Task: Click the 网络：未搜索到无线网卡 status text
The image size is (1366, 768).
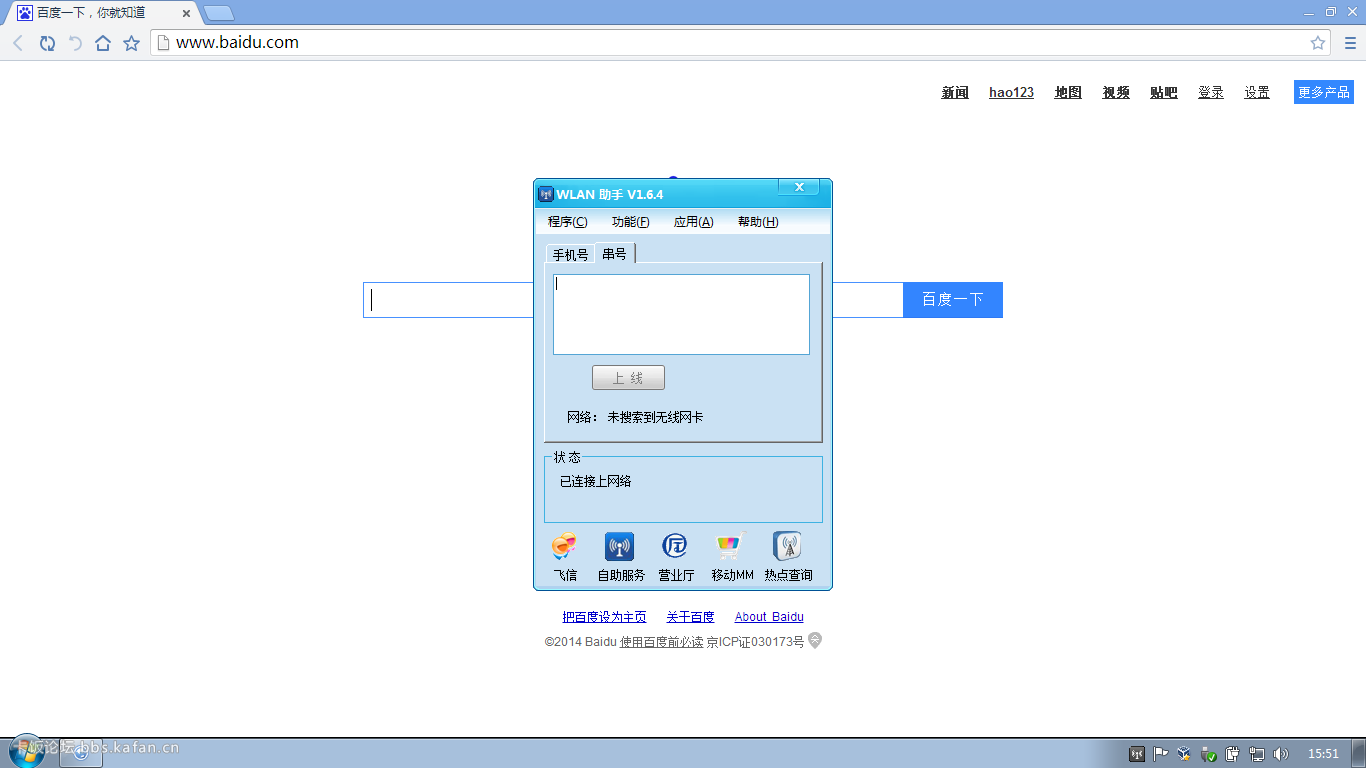Action: tap(635, 417)
